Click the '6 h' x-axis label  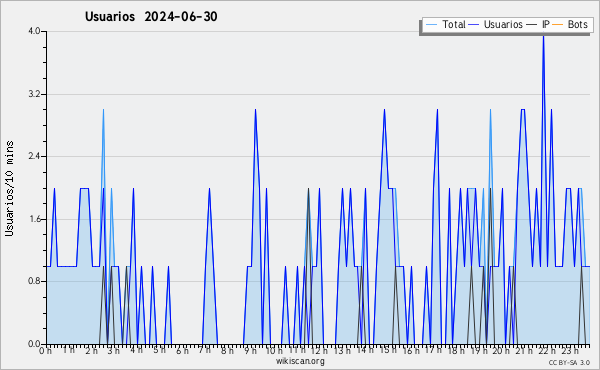[x=182, y=351]
